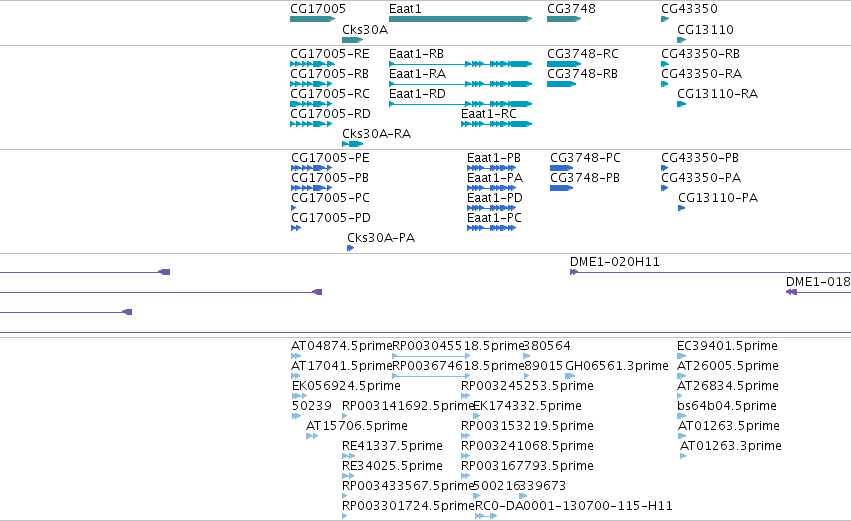Image resolution: width=851 pixels, height=521 pixels.
Task: Select EST AT04874.5prime
Action: [x=296, y=356]
